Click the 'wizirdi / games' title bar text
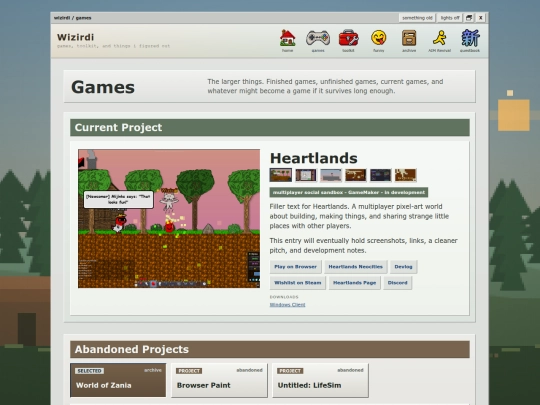Screen dimensions: 540x405 point(72,18)
